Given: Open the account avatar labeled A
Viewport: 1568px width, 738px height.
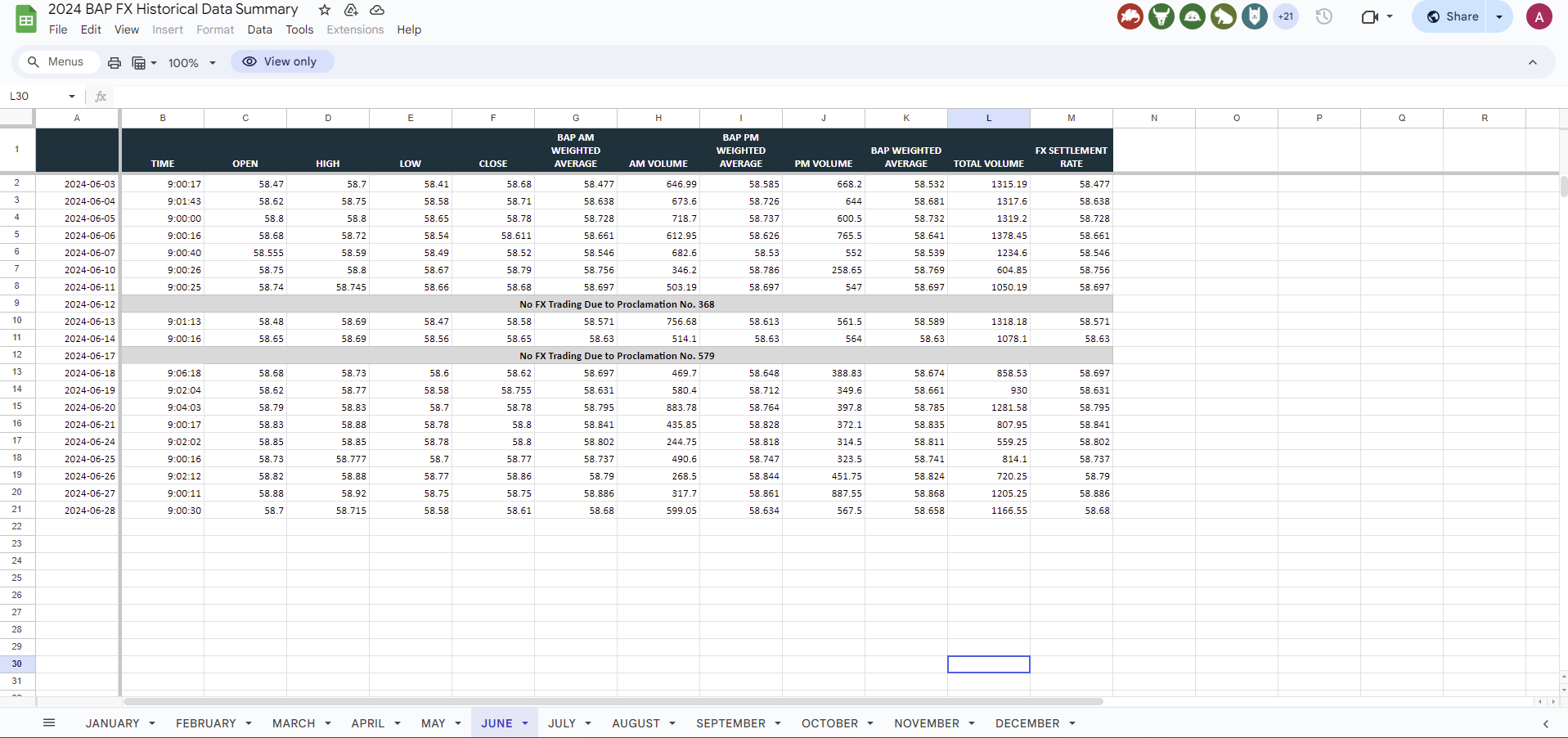Looking at the screenshot, I should coord(1539,16).
